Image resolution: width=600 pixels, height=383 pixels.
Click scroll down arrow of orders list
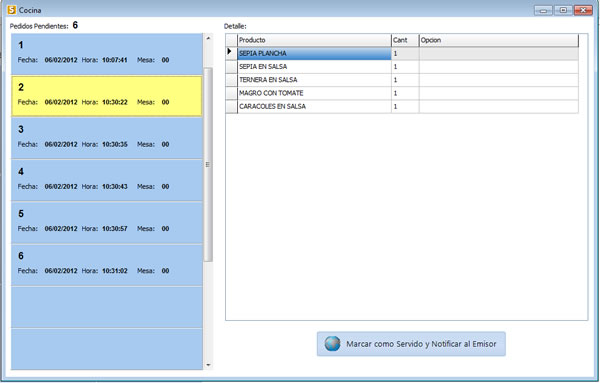tap(208, 365)
